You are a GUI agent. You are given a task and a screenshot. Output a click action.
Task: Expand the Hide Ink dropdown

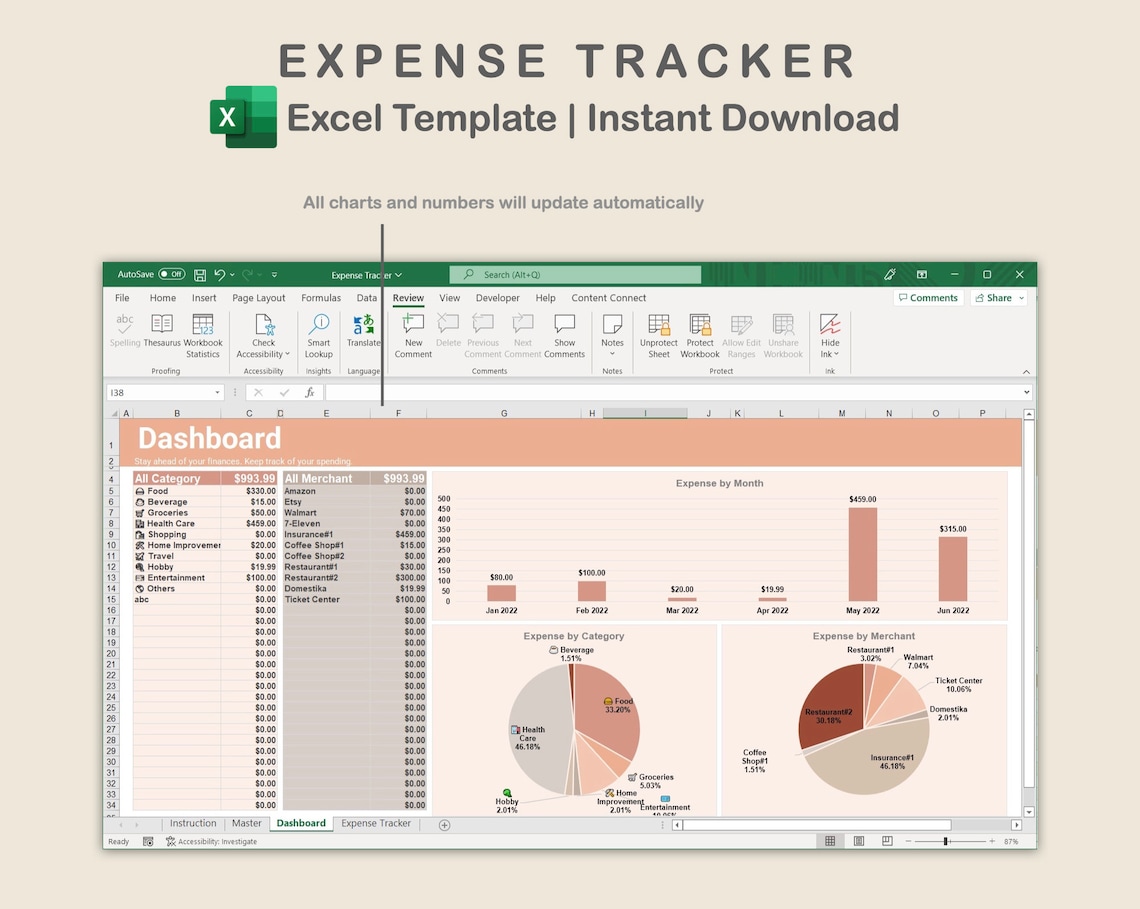pos(835,353)
